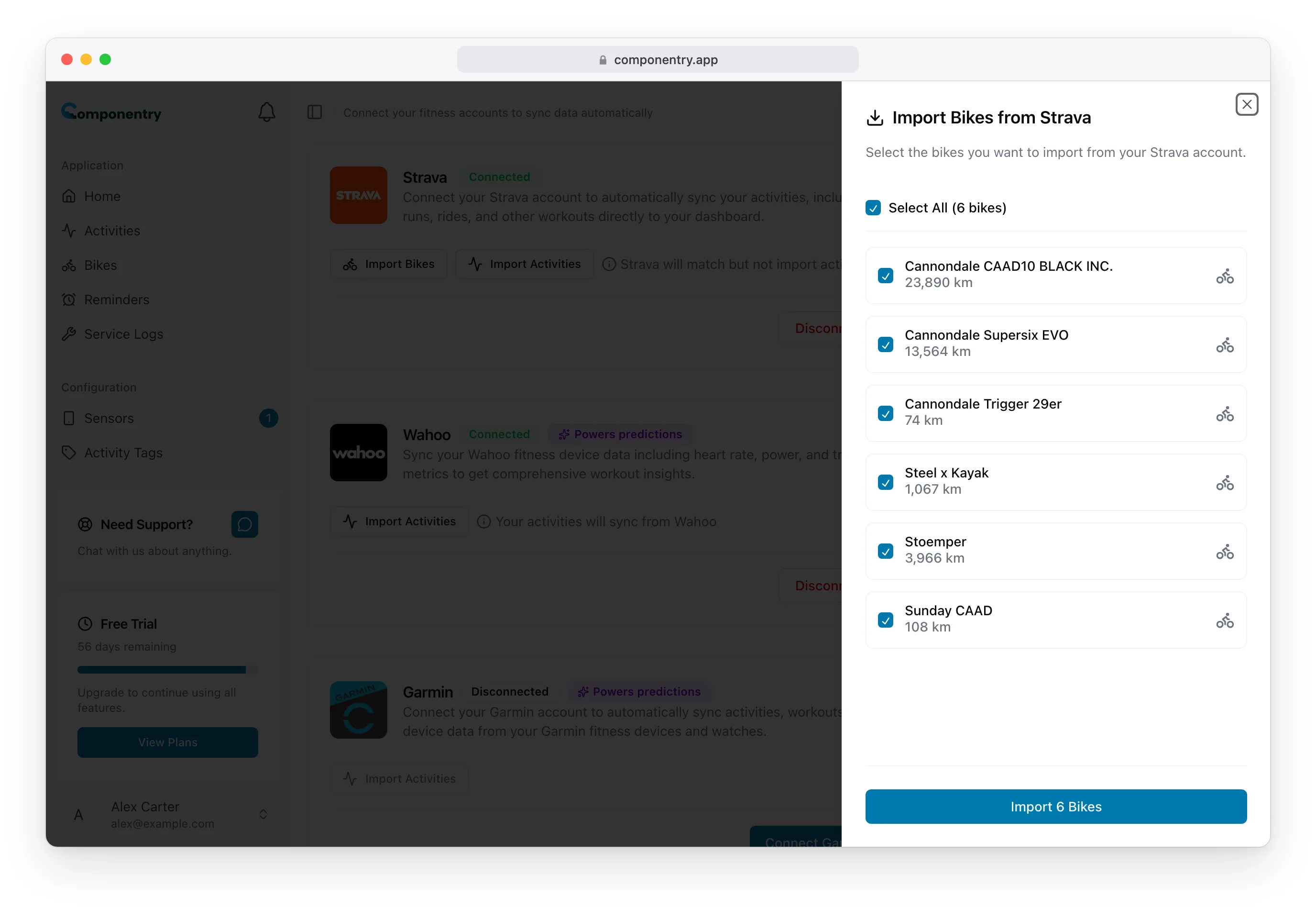Uncheck Cannondale Supersix EVO bike

[x=886, y=344]
